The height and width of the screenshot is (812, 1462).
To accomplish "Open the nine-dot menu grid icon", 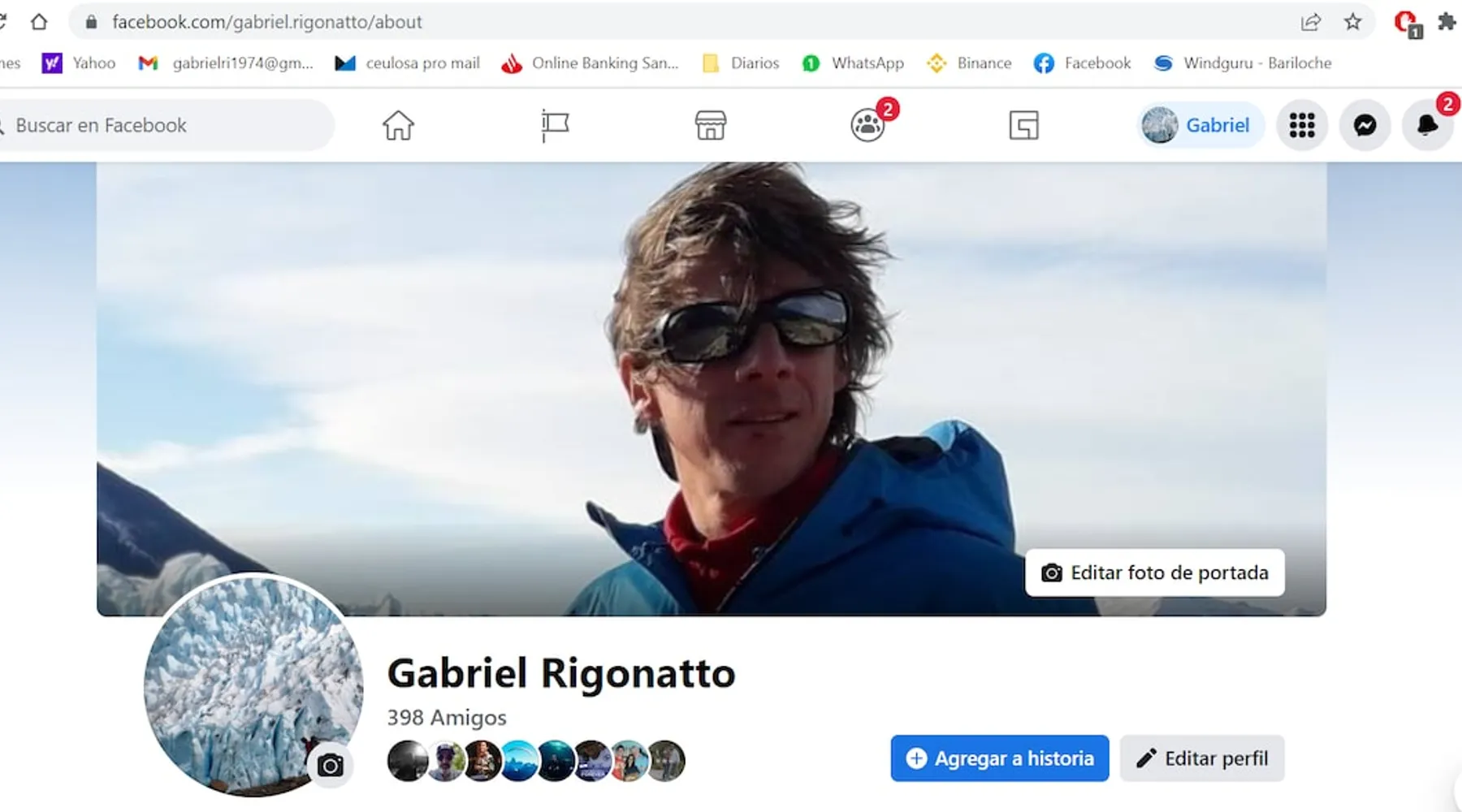I will [x=1302, y=126].
